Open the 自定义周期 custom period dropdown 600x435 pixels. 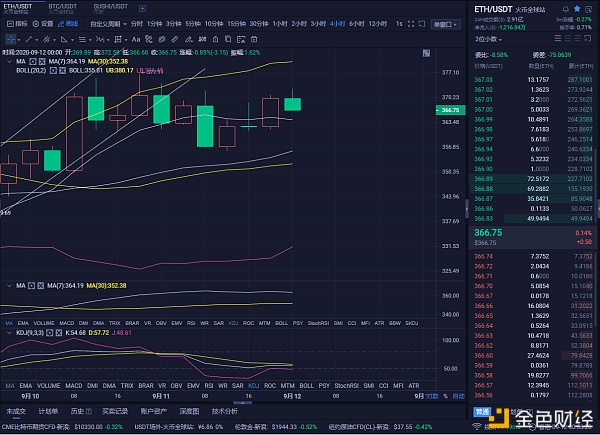point(108,24)
